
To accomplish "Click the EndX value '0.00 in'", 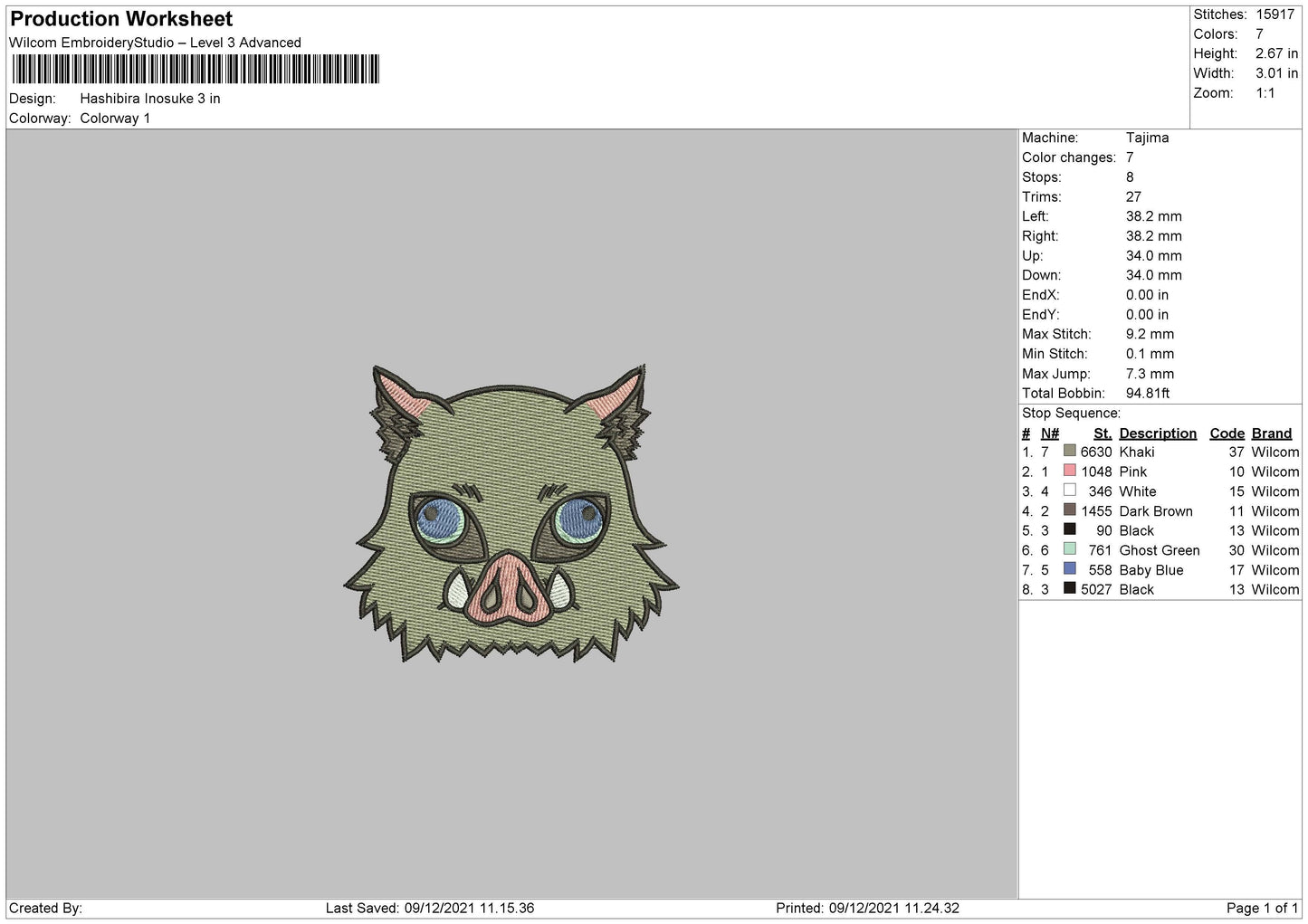I will click(x=1147, y=295).
